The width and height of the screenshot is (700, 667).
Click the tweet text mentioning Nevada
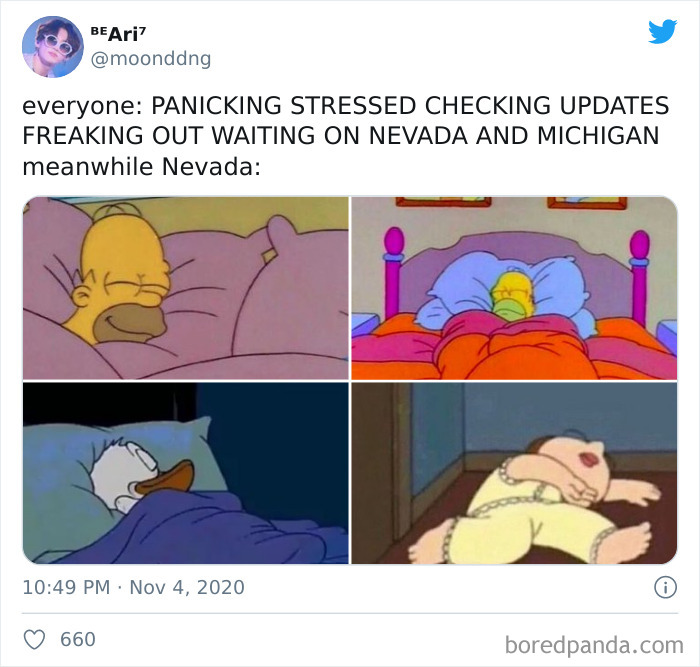pos(346,136)
